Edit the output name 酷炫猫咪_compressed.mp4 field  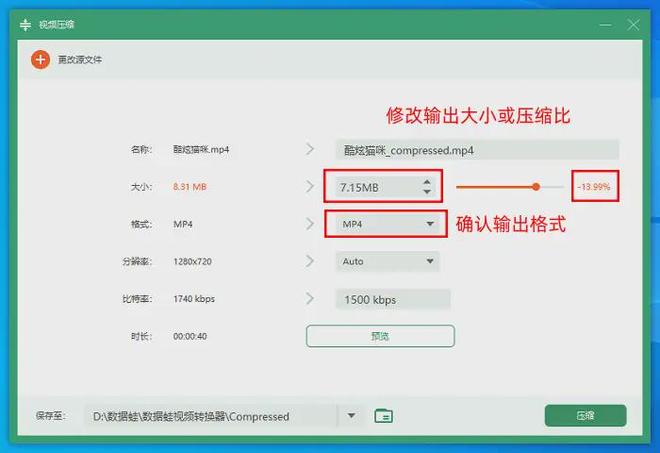tap(477, 150)
